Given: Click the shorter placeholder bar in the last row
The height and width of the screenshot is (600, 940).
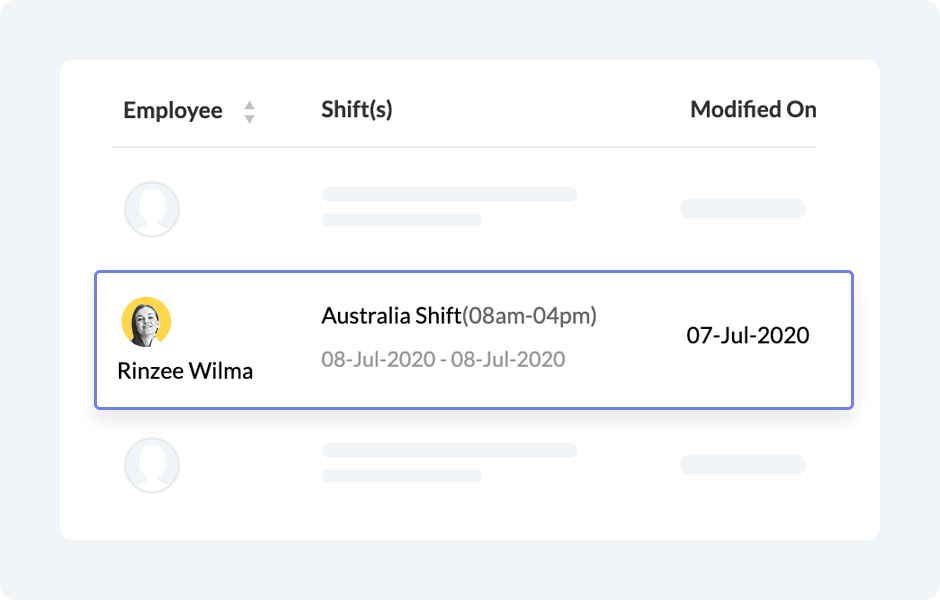Looking at the screenshot, I should 401,476.
